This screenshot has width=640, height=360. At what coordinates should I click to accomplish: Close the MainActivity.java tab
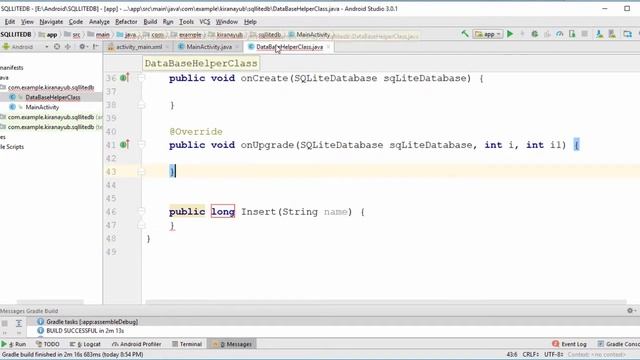pyautogui.click(x=237, y=47)
